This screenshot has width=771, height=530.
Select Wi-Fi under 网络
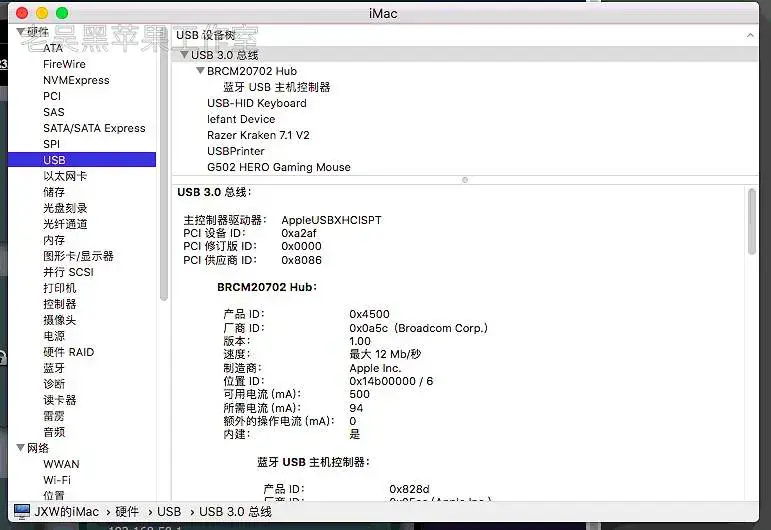pyautogui.click(x=57, y=480)
